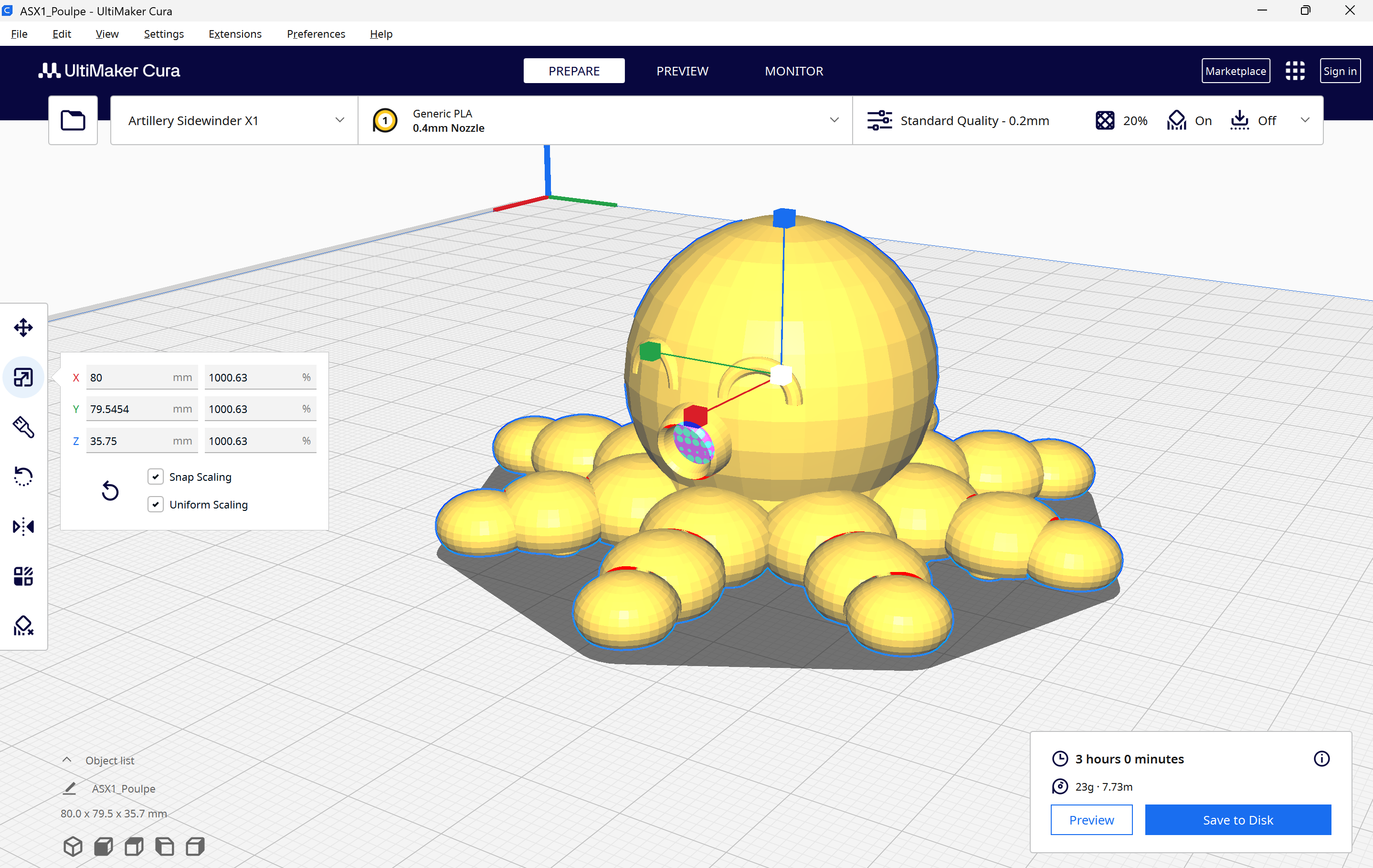Select the Move tool in sidebar
Viewport: 1373px width, 868px height.
[23, 328]
